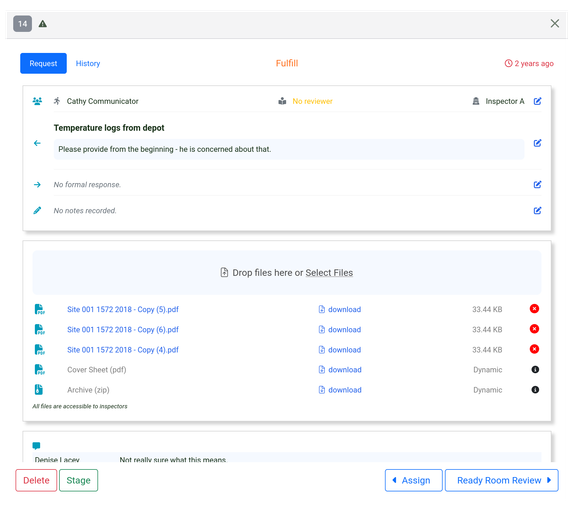Download the Copy (4).pdf file

click(340, 350)
